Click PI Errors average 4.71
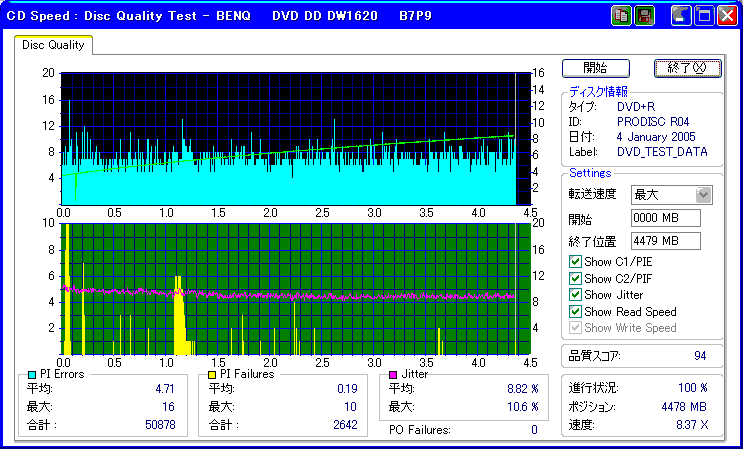This screenshot has width=743, height=449. 165,389
